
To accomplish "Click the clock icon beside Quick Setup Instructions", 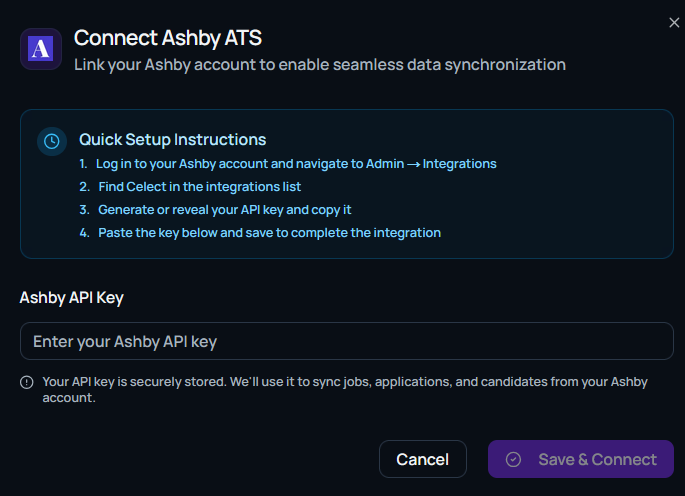I will pyautogui.click(x=52, y=141).
